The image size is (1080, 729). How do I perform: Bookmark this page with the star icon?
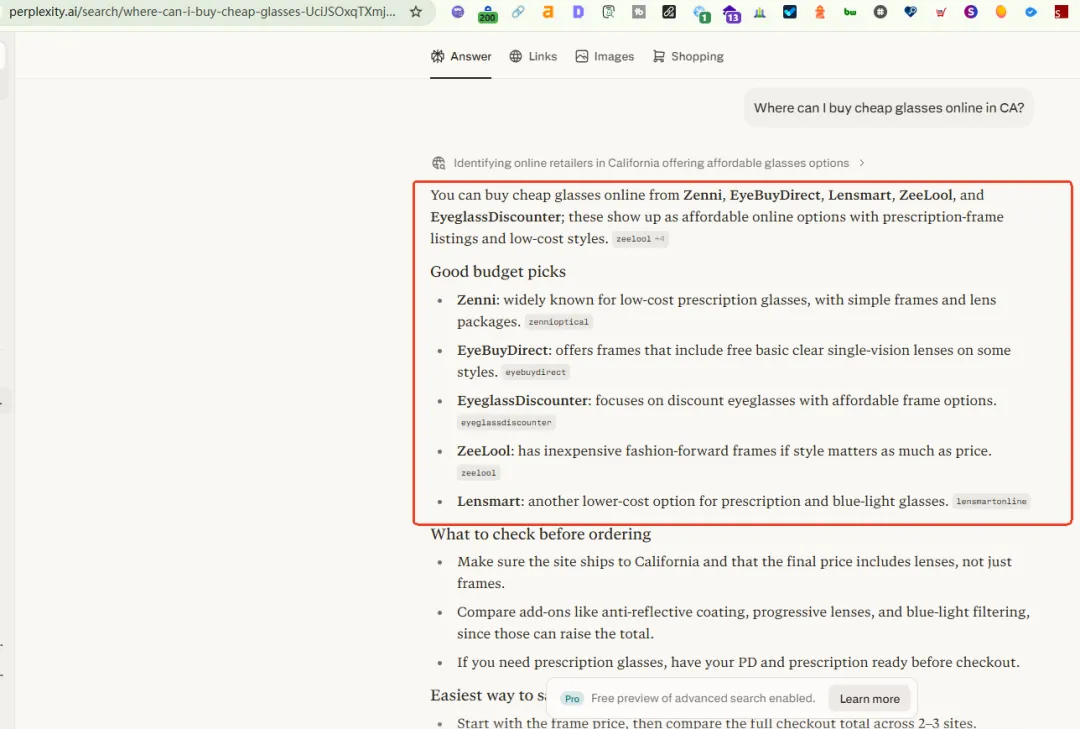point(415,12)
